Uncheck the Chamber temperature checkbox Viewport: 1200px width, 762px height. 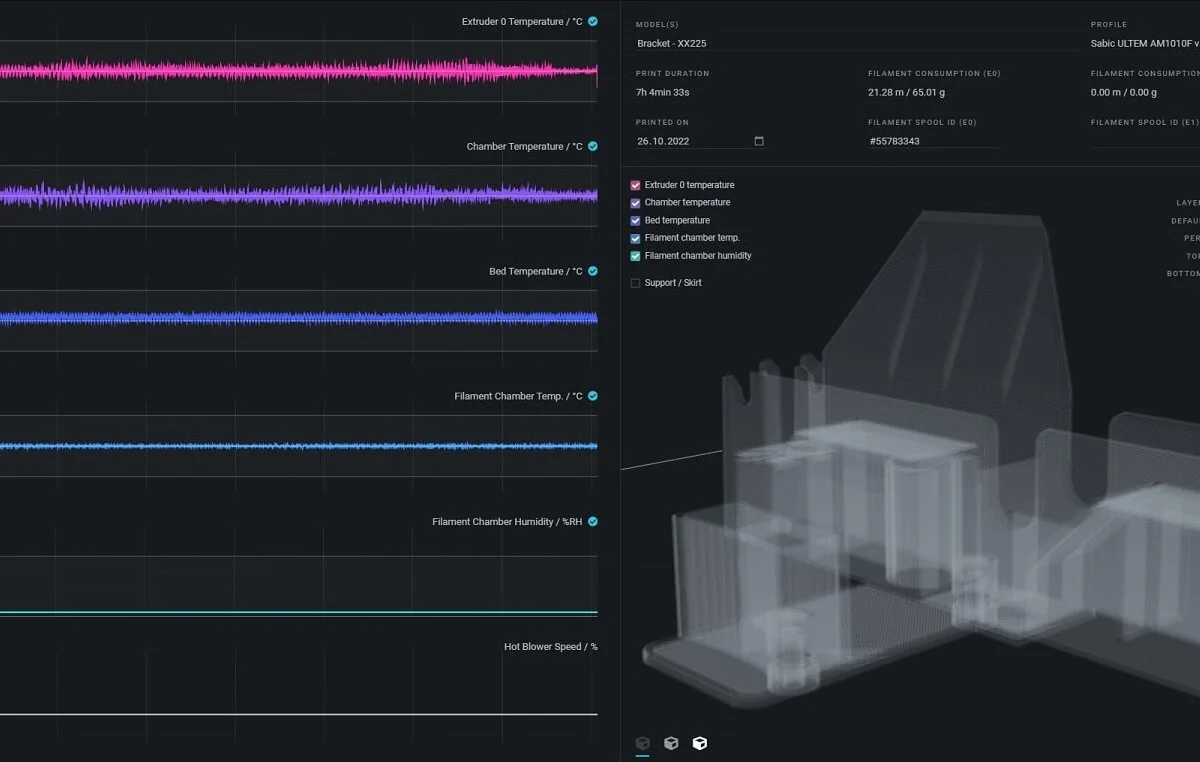(x=635, y=203)
